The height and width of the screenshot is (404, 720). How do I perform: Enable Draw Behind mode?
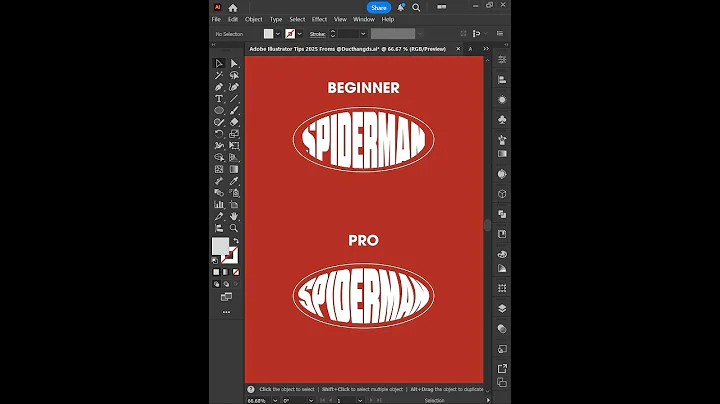(226, 284)
